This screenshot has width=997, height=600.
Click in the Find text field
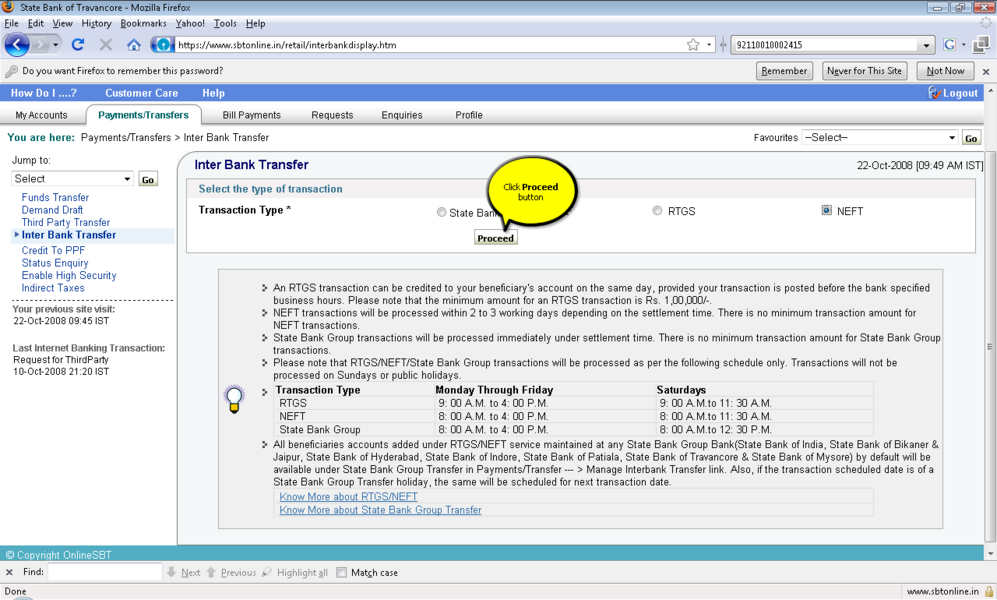[104, 573]
